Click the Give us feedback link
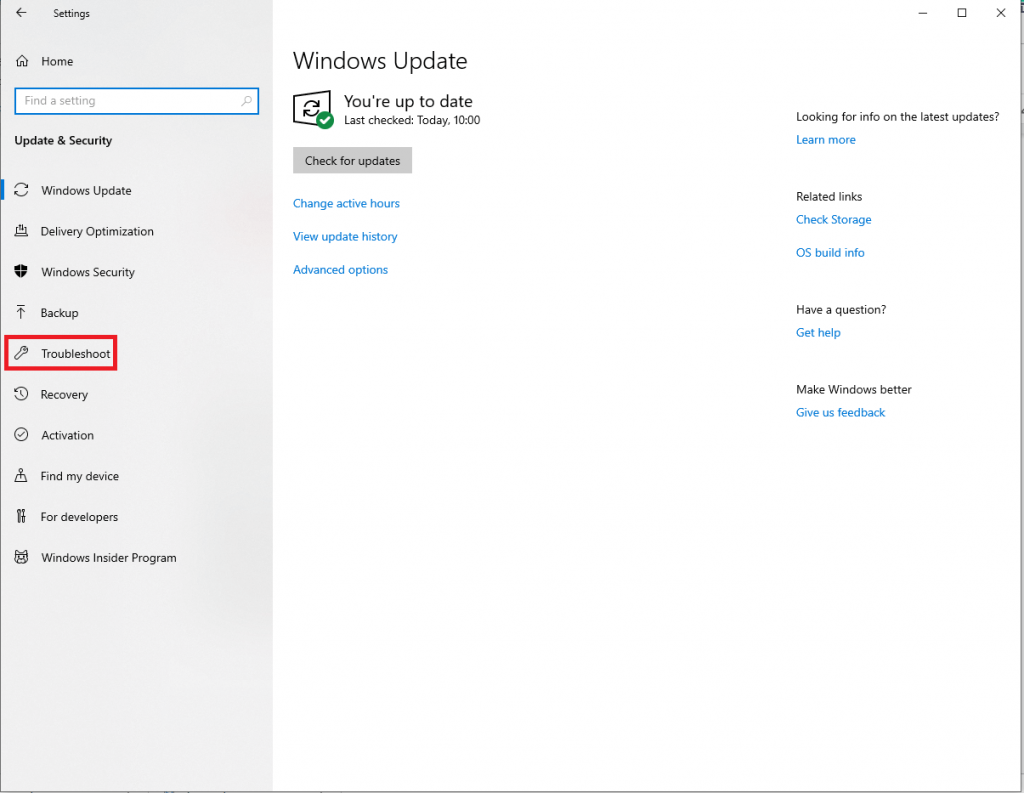Screen dimensions: 1024x793 840,412
